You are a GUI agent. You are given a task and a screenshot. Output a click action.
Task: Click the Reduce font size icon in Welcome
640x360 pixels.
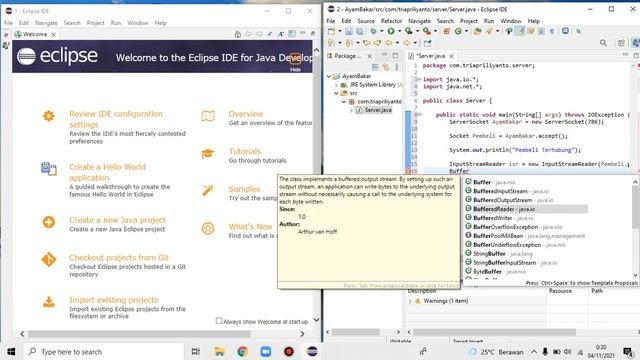coord(270,34)
